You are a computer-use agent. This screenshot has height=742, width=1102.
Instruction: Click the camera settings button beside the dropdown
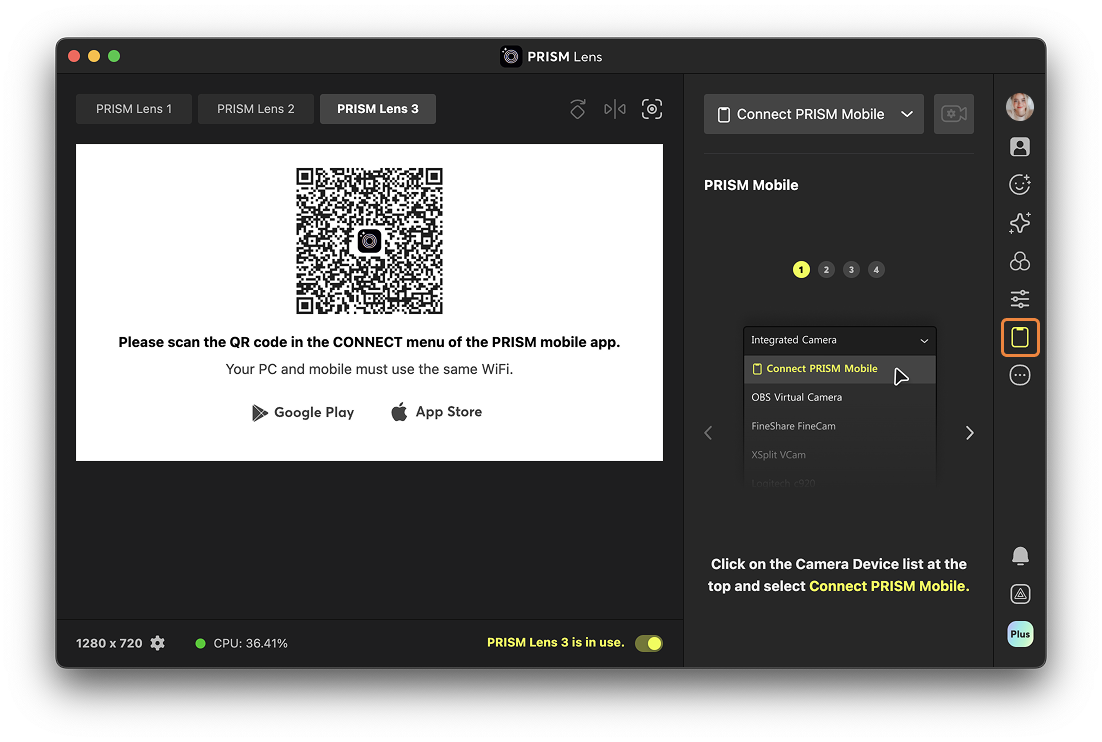954,114
